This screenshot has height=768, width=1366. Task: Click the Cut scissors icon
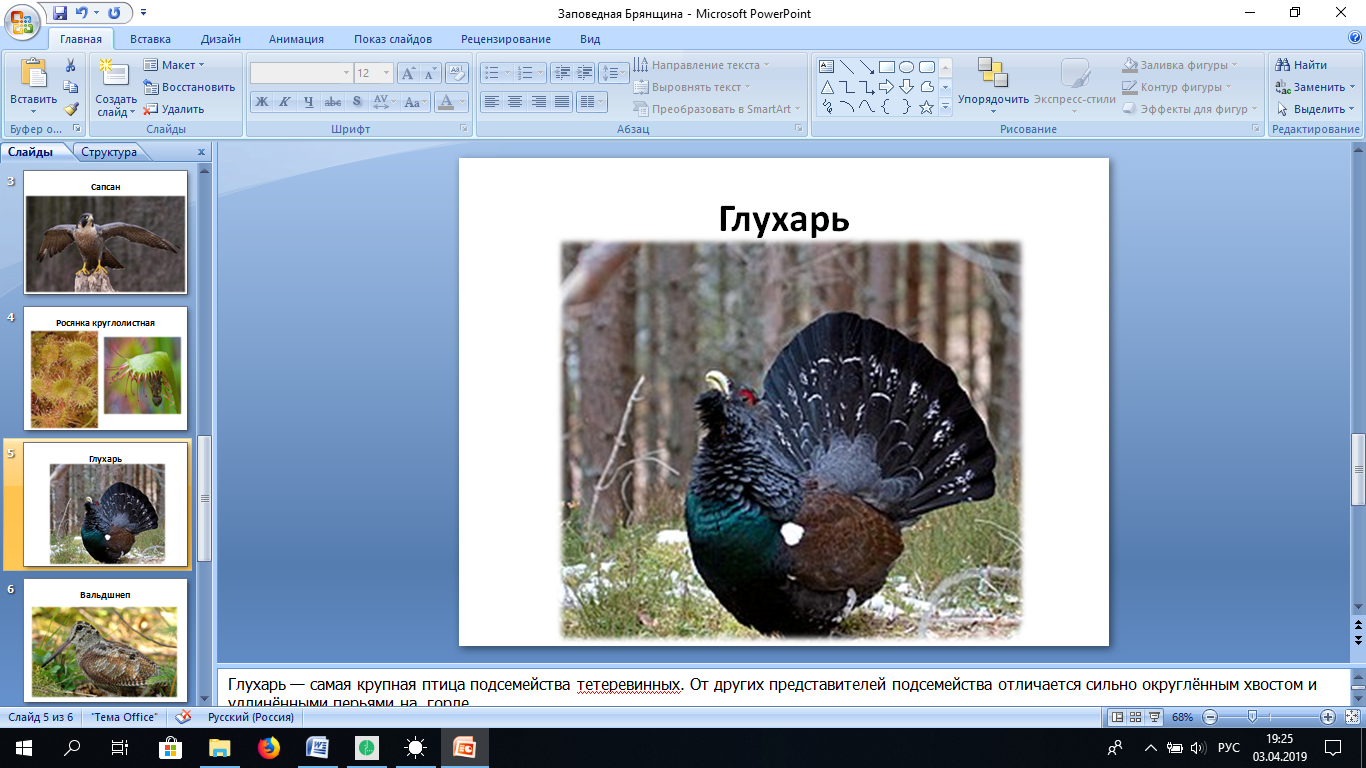[71, 65]
